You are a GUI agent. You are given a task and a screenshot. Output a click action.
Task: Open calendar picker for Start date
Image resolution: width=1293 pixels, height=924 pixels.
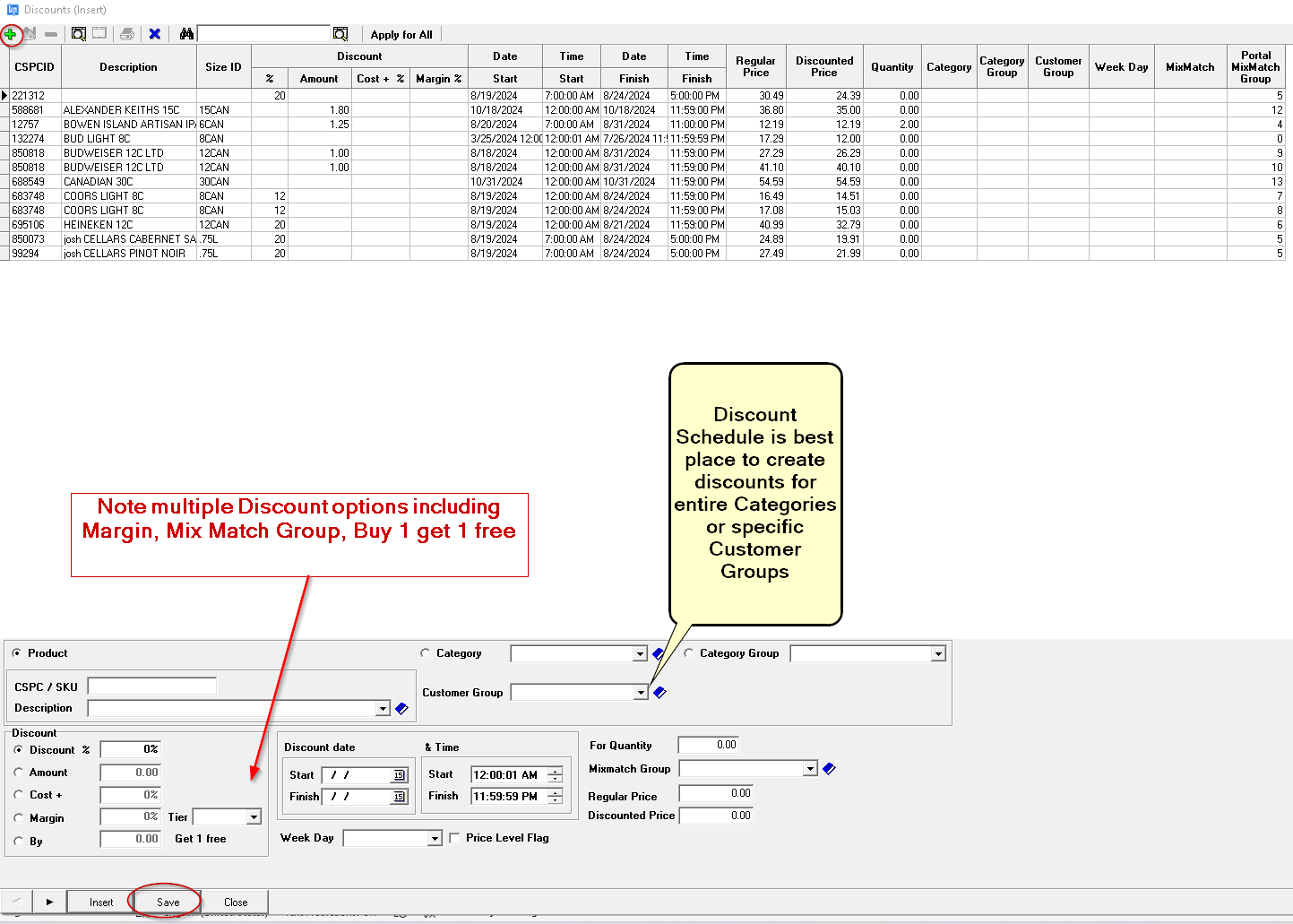400,775
